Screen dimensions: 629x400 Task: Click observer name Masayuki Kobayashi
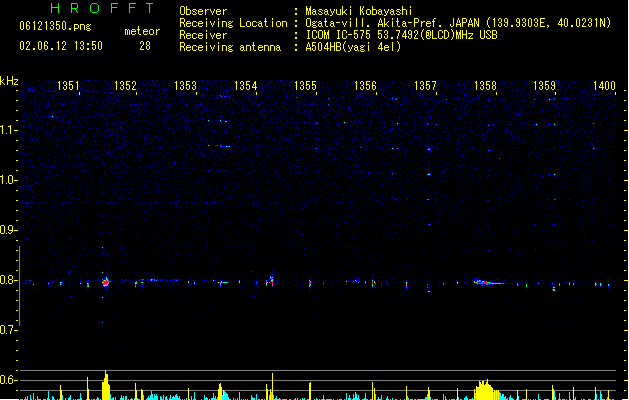tap(359, 11)
